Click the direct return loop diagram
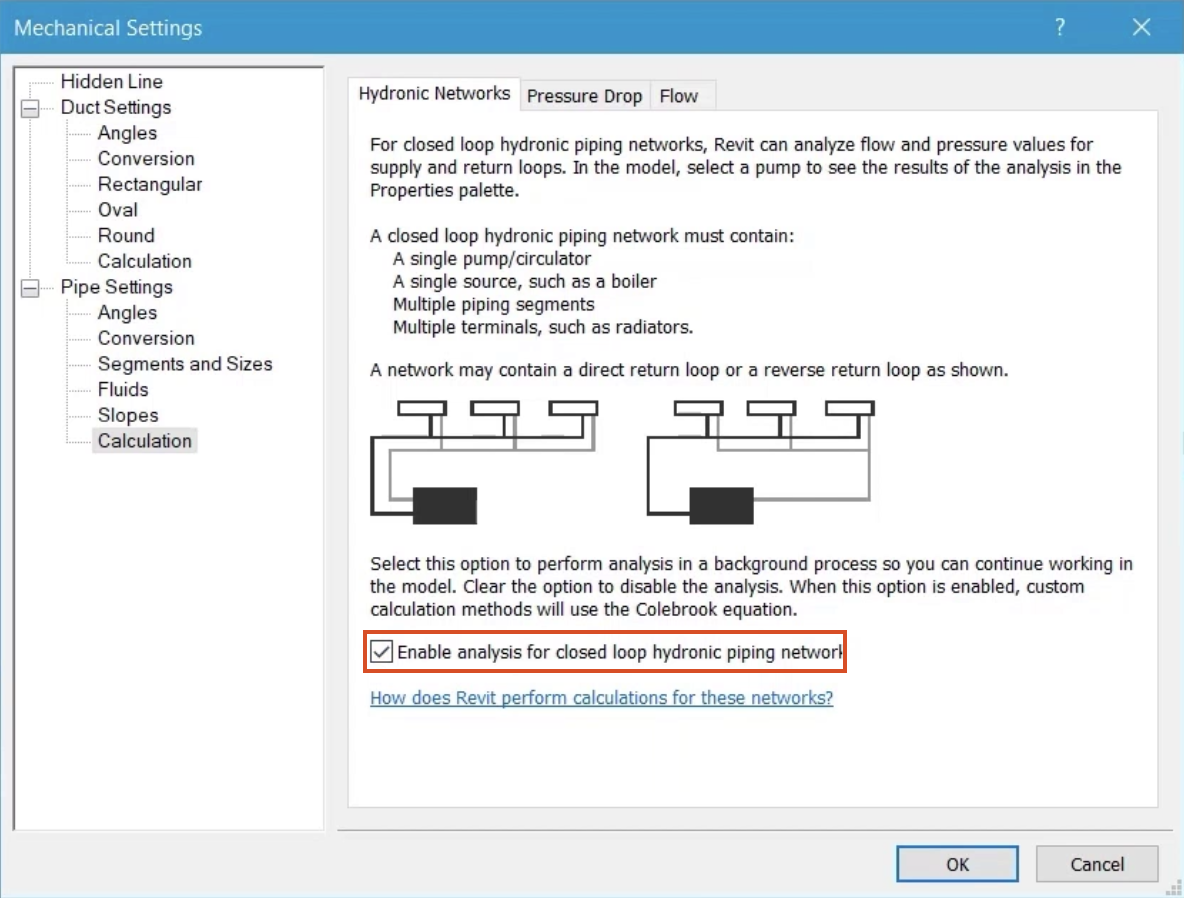The width and height of the screenshot is (1184, 898). [484, 462]
